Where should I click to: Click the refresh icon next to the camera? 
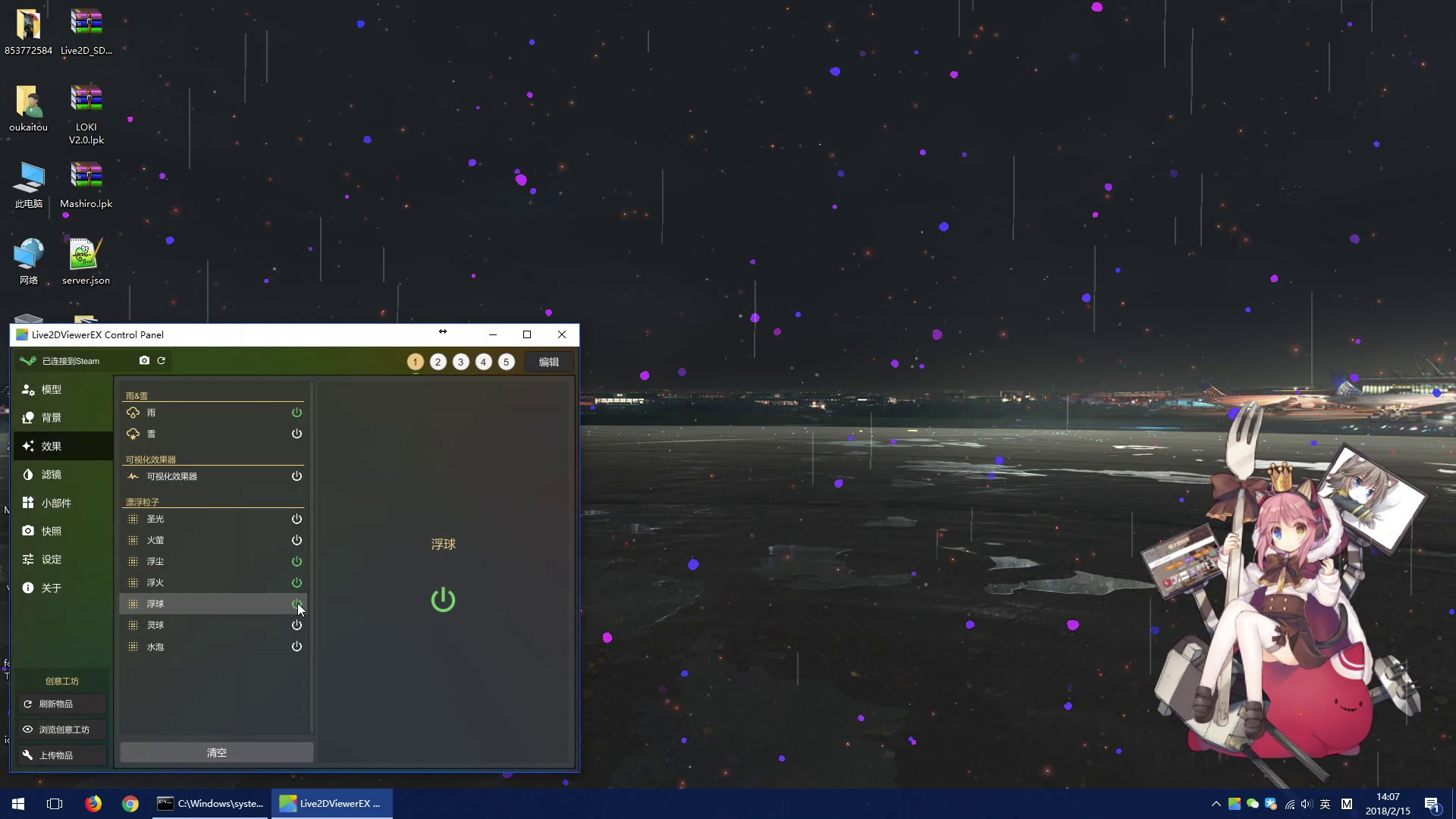click(x=162, y=360)
